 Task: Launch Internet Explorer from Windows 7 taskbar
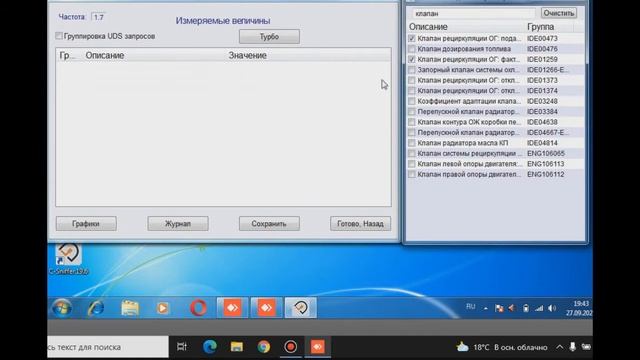coord(96,308)
